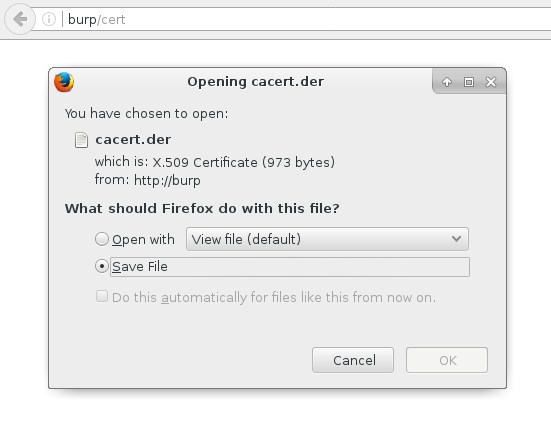The width and height of the screenshot is (551, 421).
Task: Expand the application list via the chevron arrow
Action: pyautogui.click(x=456, y=239)
